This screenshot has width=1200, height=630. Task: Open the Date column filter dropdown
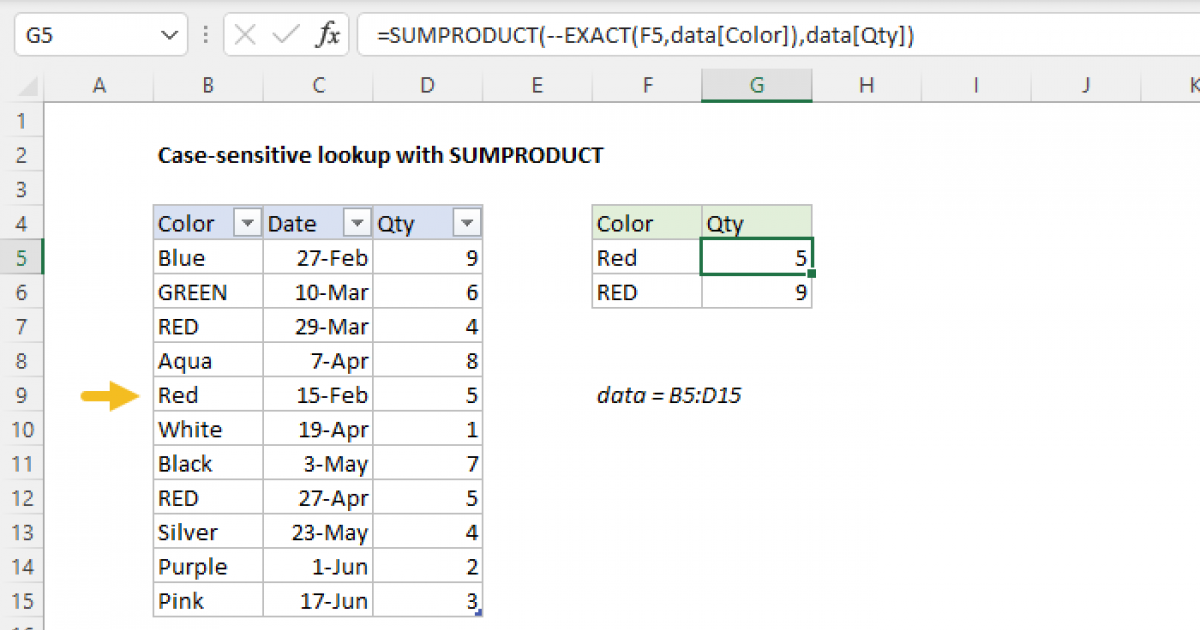(356, 222)
